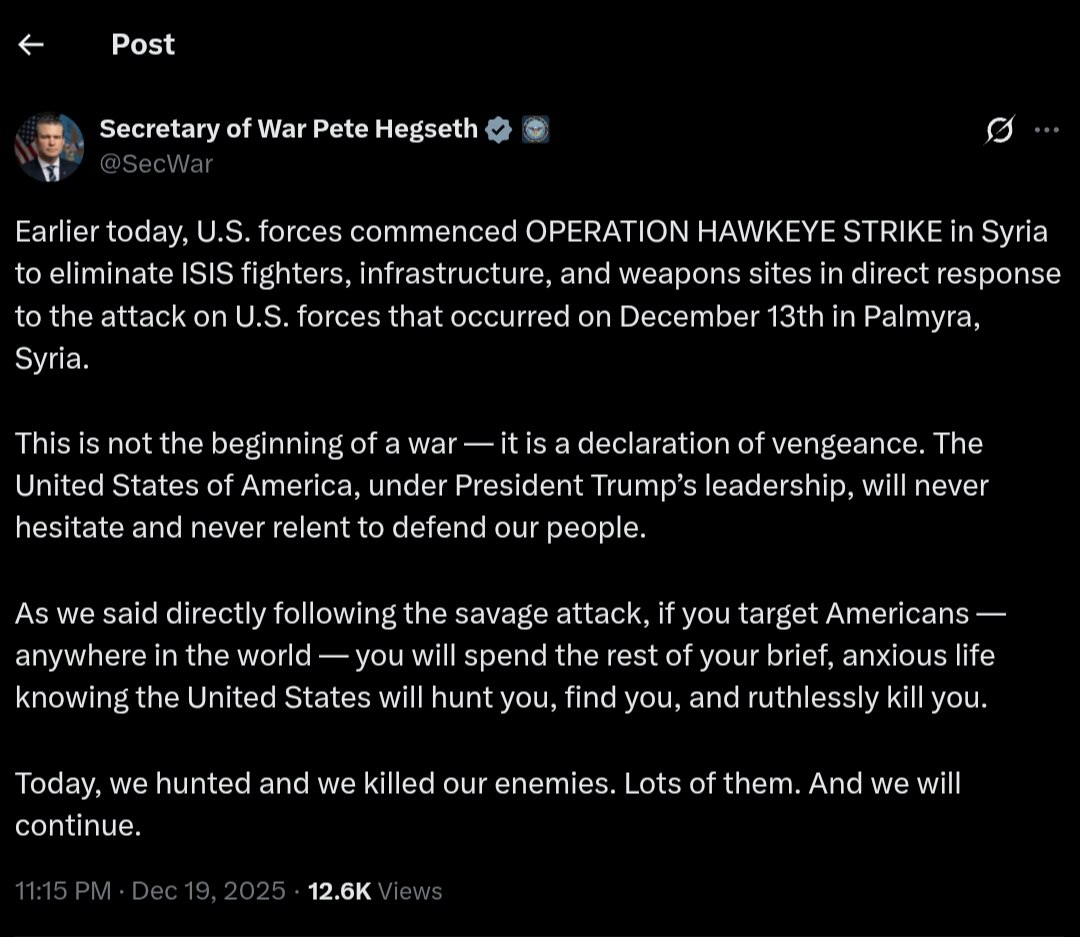Open the Secretary of War Pete Hegseth name link
The image size is (1080, 937).
click(288, 129)
